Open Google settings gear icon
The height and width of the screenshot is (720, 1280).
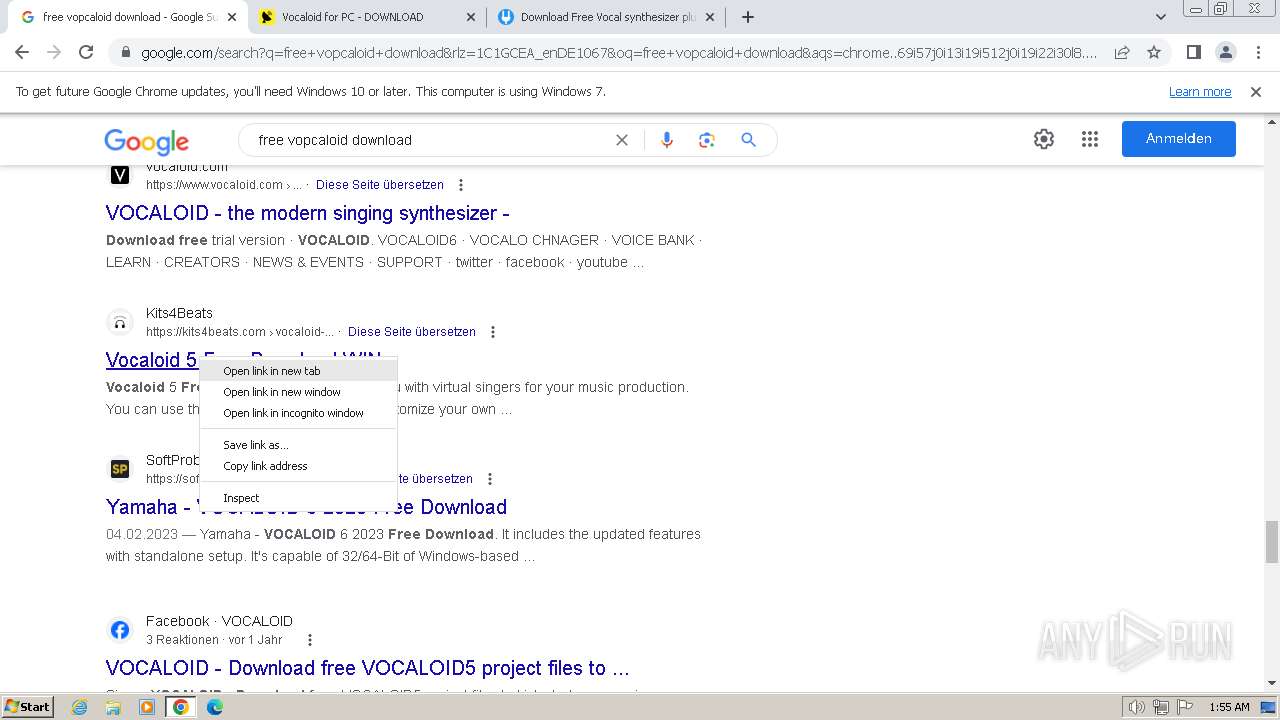point(1044,139)
